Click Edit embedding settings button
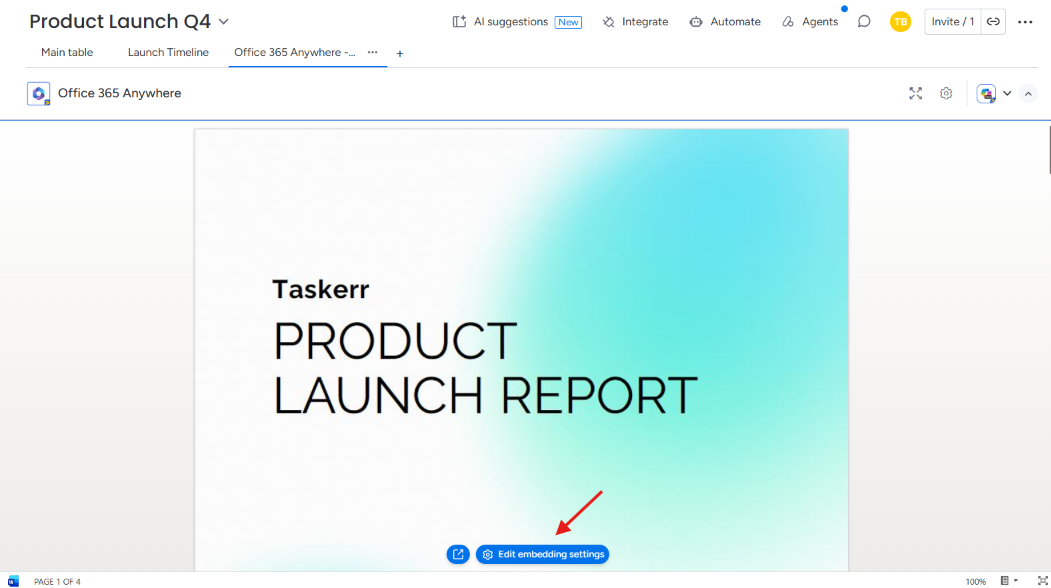This screenshot has height=588, width=1051. pyautogui.click(x=542, y=554)
